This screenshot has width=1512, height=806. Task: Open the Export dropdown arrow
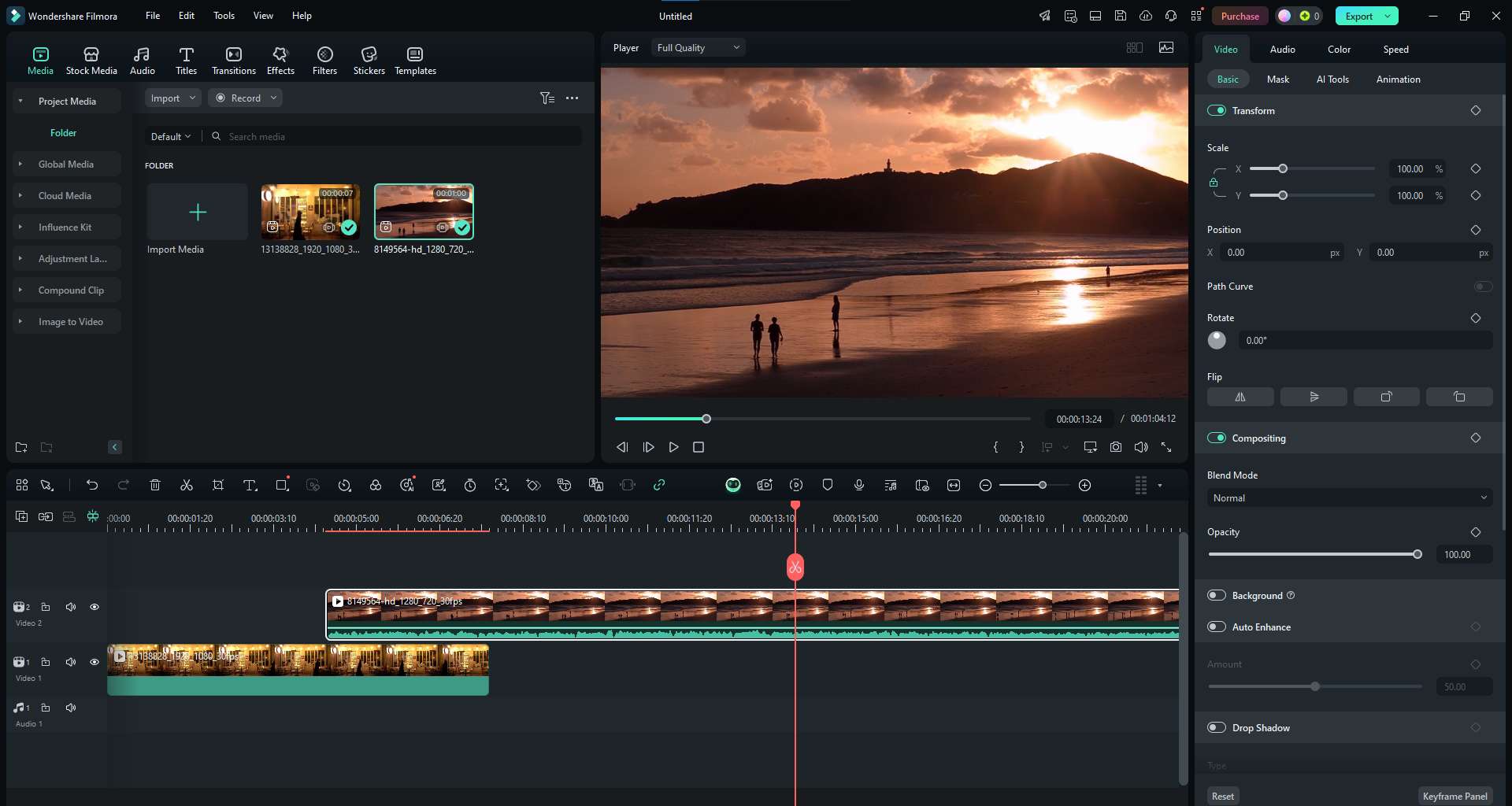[x=1388, y=16]
